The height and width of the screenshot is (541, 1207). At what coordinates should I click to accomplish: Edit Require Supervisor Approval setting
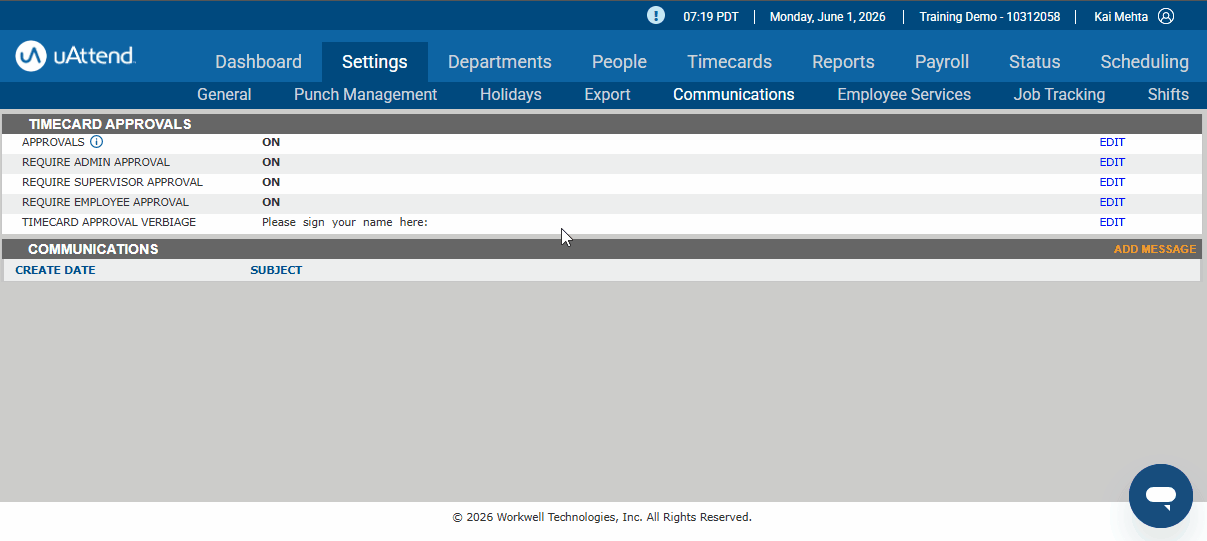tap(1112, 182)
